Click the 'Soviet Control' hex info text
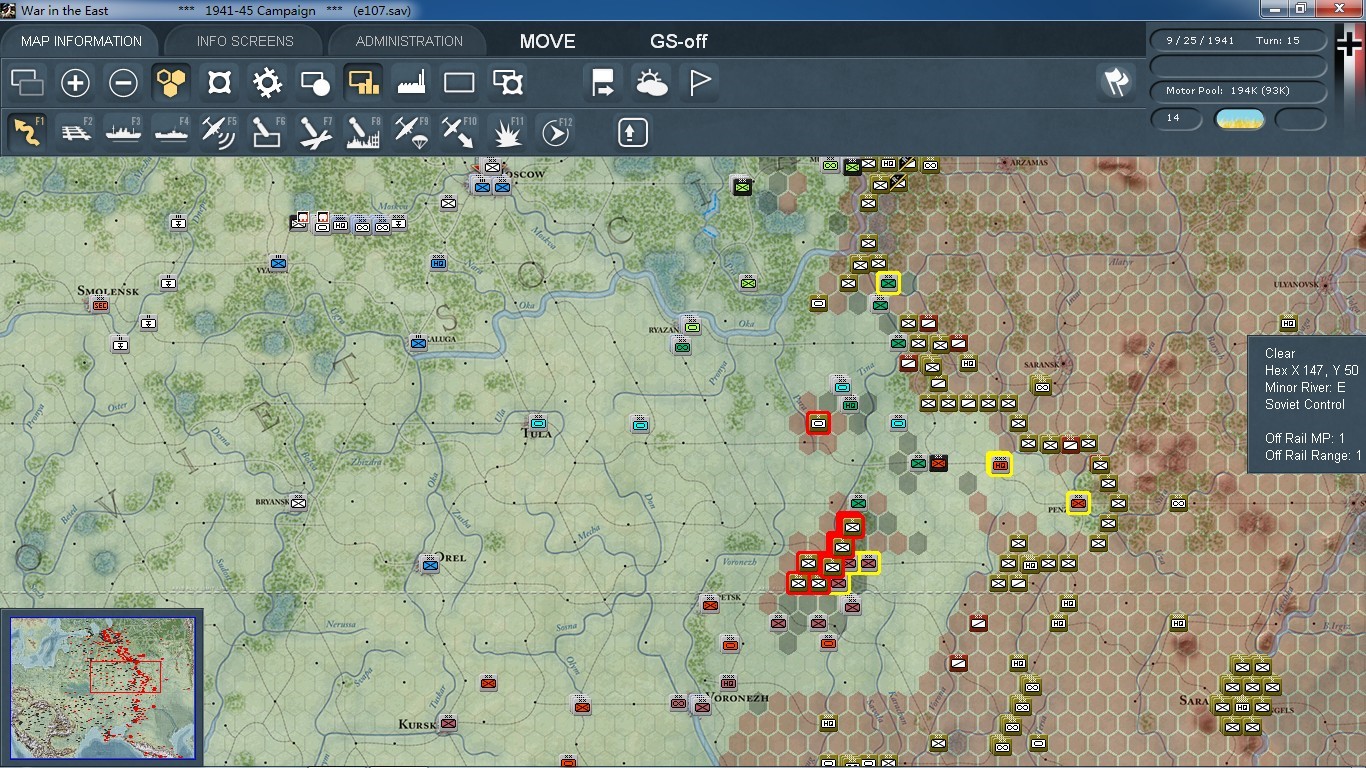 pos(1304,404)
